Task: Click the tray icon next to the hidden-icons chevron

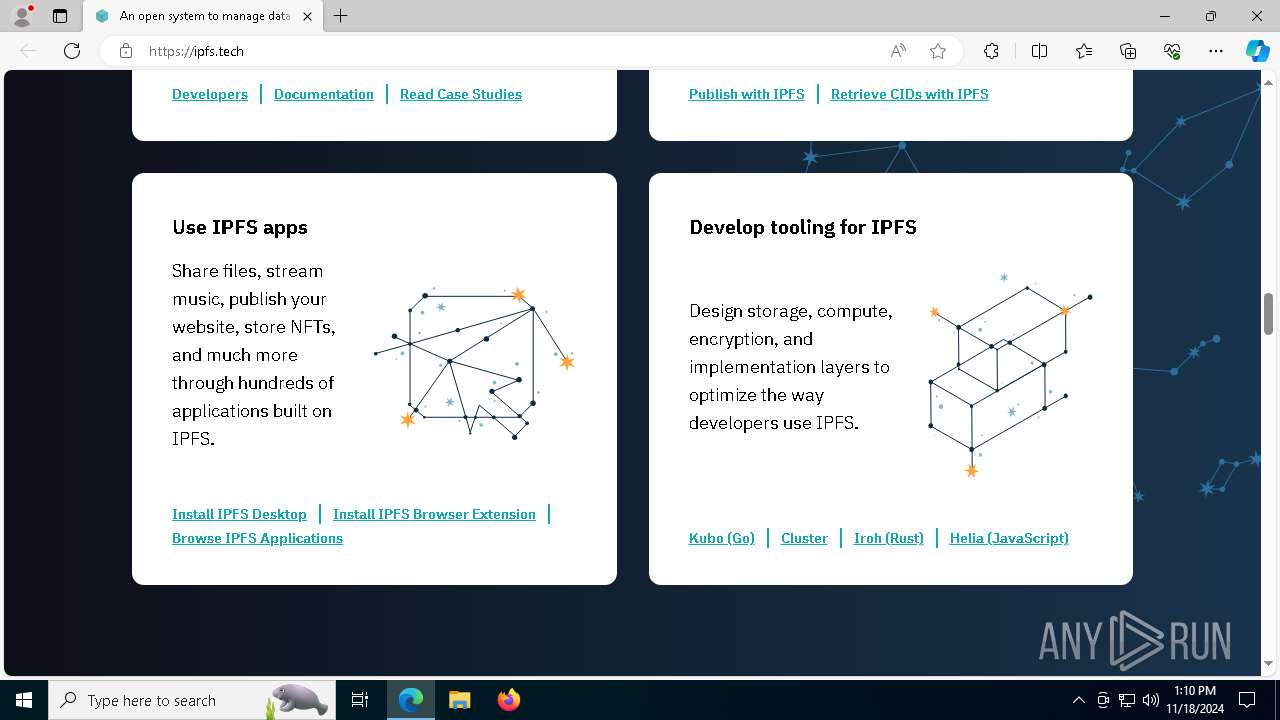Action: [1103, 700]
